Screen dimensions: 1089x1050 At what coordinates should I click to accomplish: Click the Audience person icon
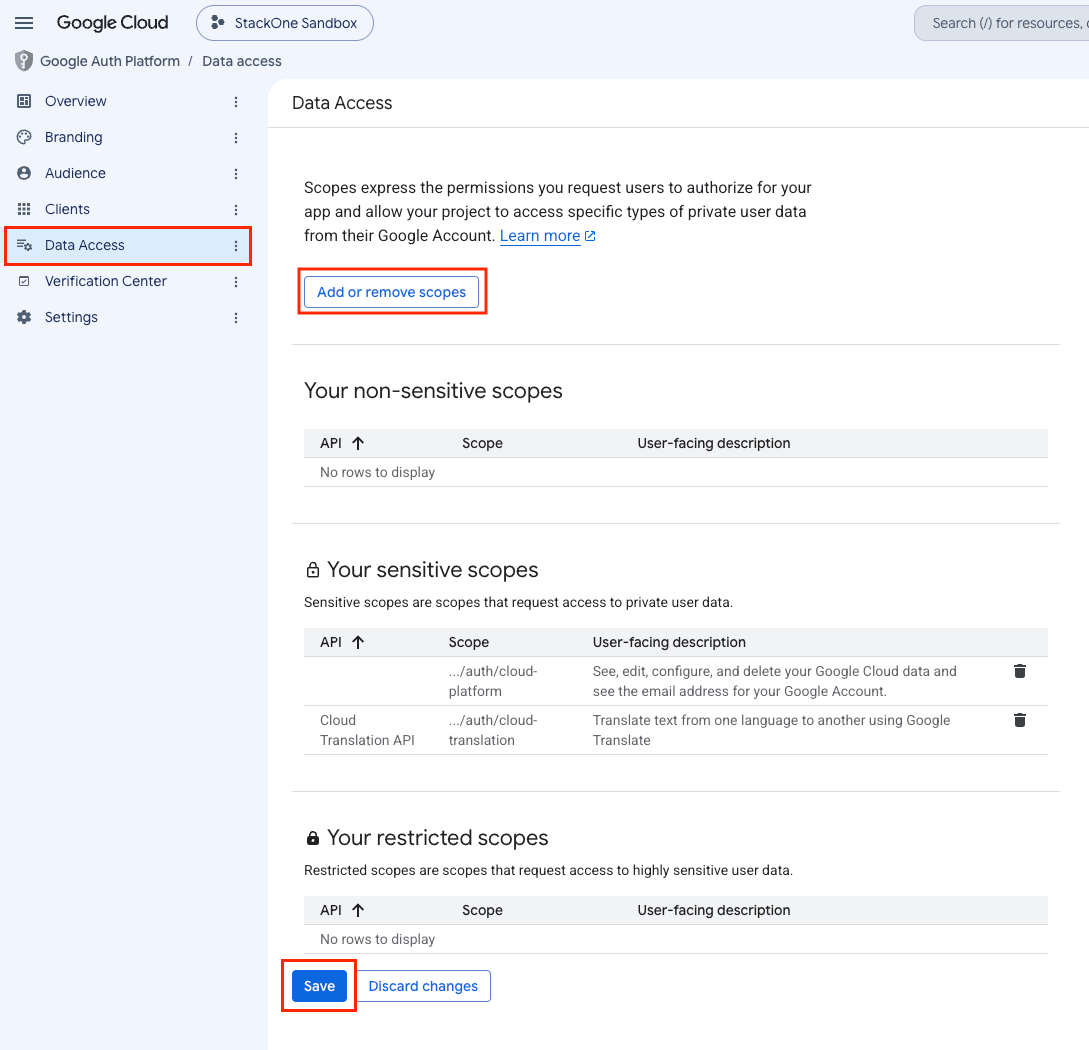click(x=24, y=174)
